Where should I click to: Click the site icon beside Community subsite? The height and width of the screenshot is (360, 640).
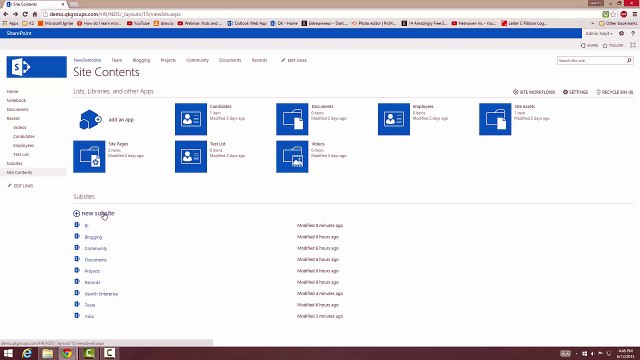tap(77, 248)
